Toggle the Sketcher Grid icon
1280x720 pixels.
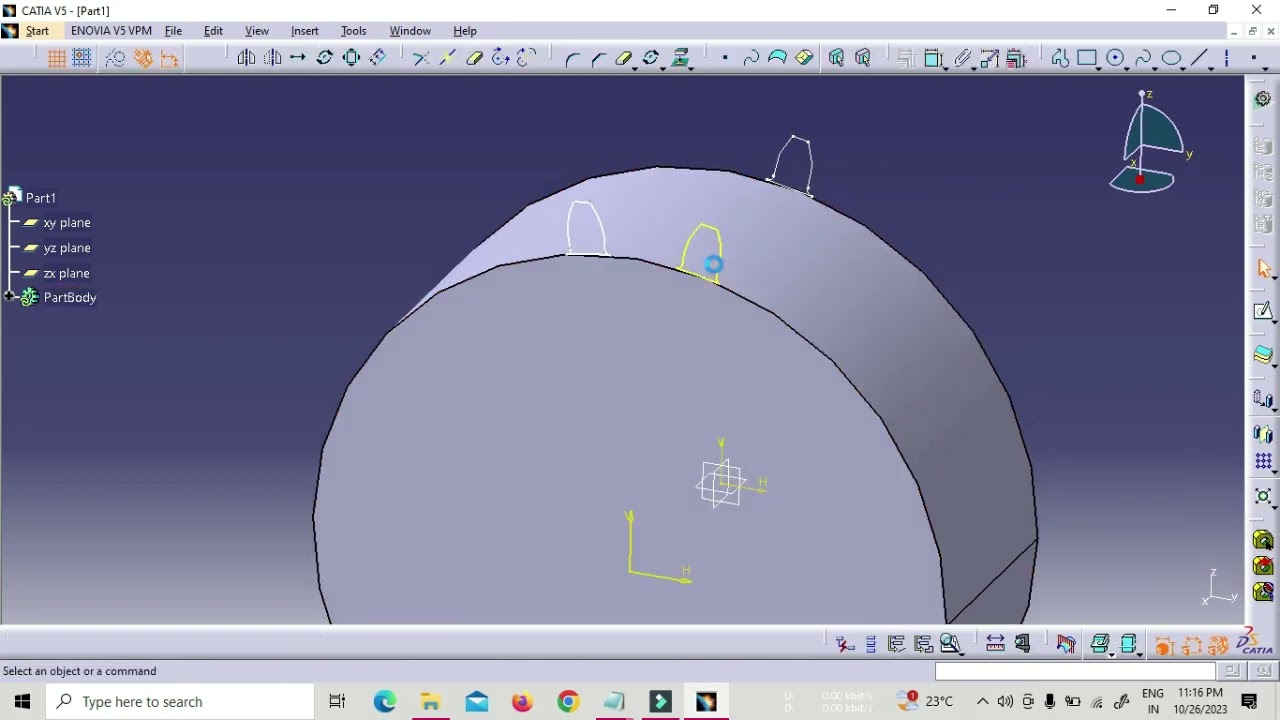click(57, 58)
